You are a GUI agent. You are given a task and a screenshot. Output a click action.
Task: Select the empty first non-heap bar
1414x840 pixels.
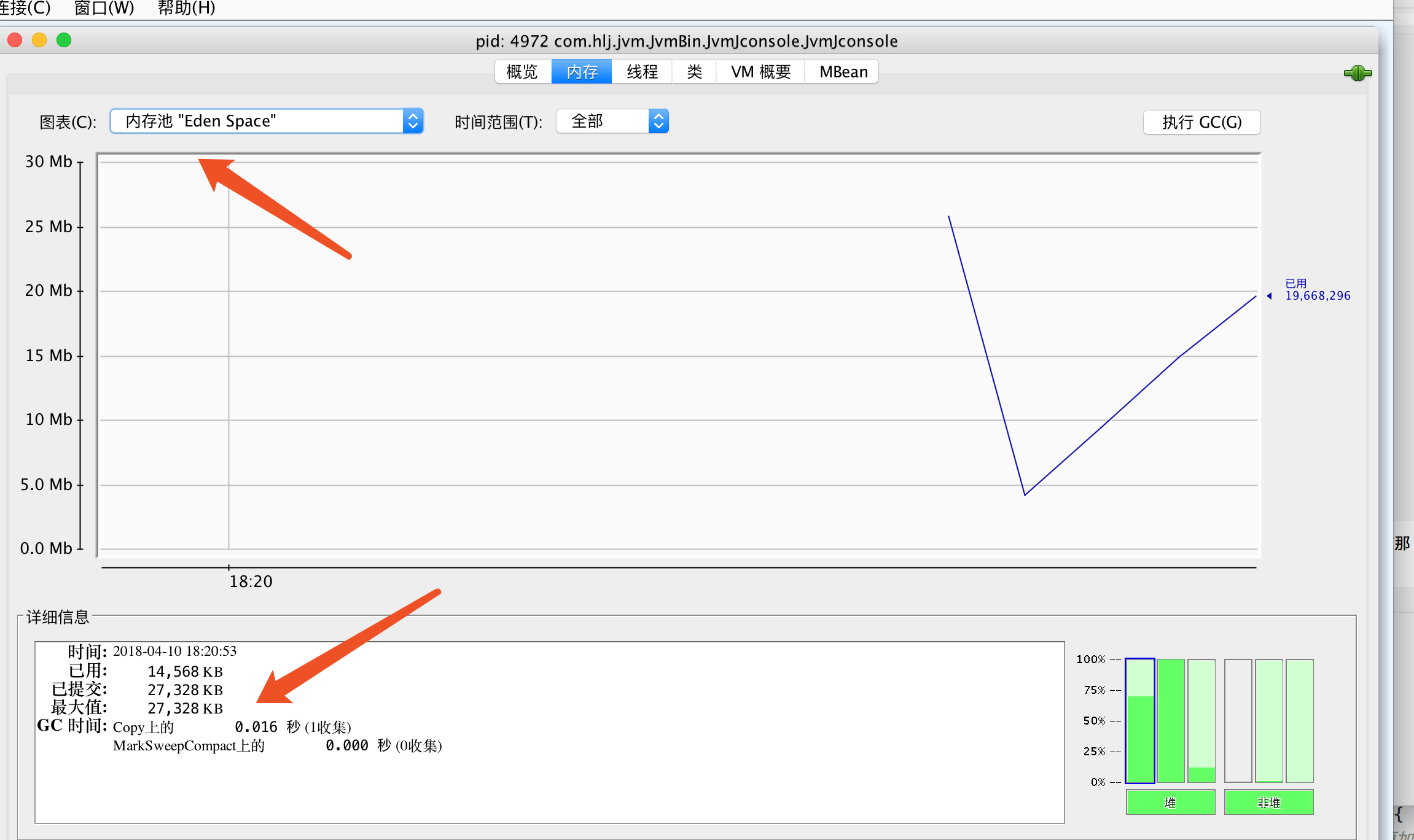(x=1238, y=721)
